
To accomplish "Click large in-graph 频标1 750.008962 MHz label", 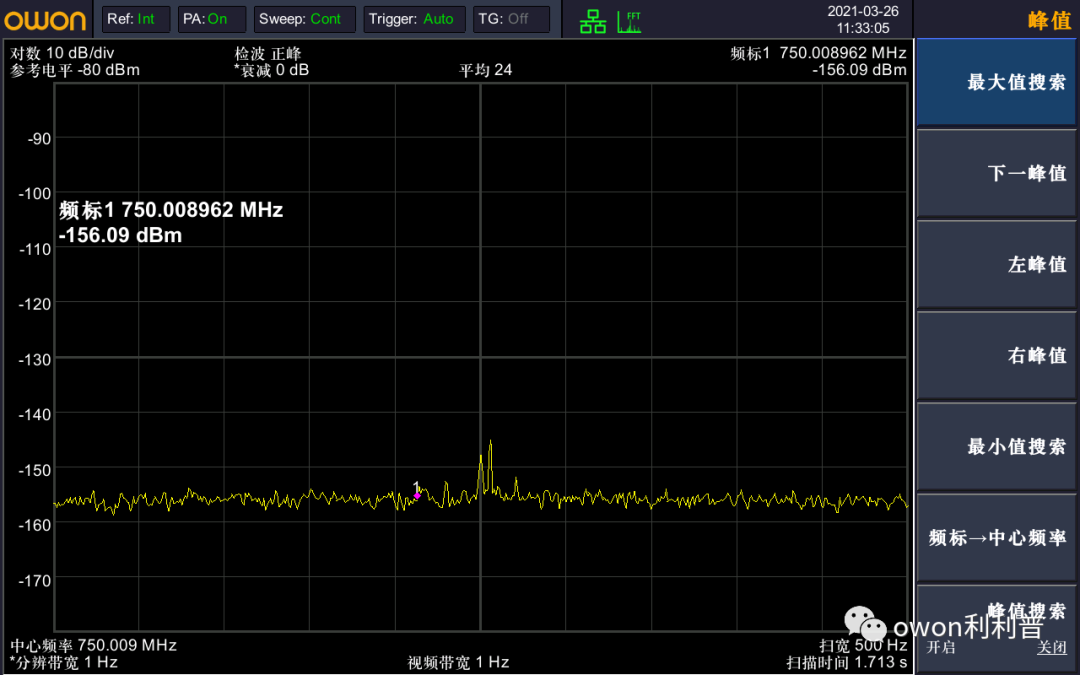I will pos(171,209).
